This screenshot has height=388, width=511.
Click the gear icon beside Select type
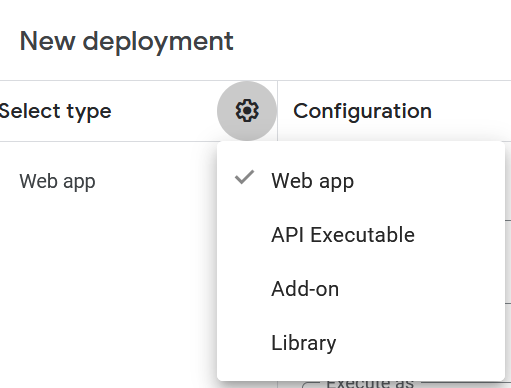click(247, 111)
